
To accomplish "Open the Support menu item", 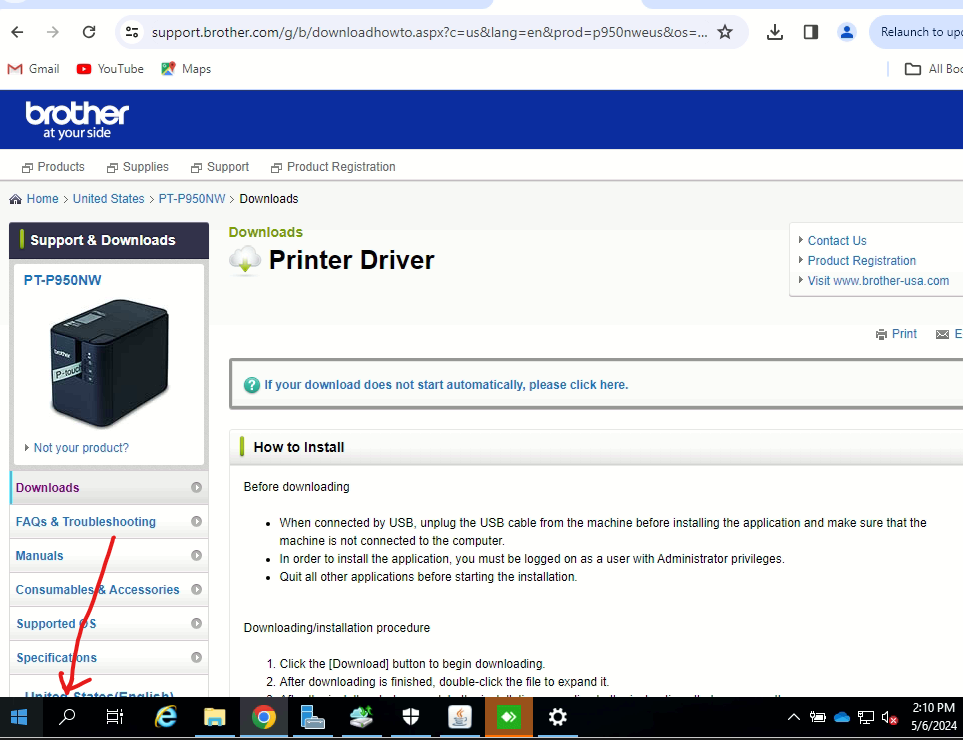I will (x=220, y=167).
